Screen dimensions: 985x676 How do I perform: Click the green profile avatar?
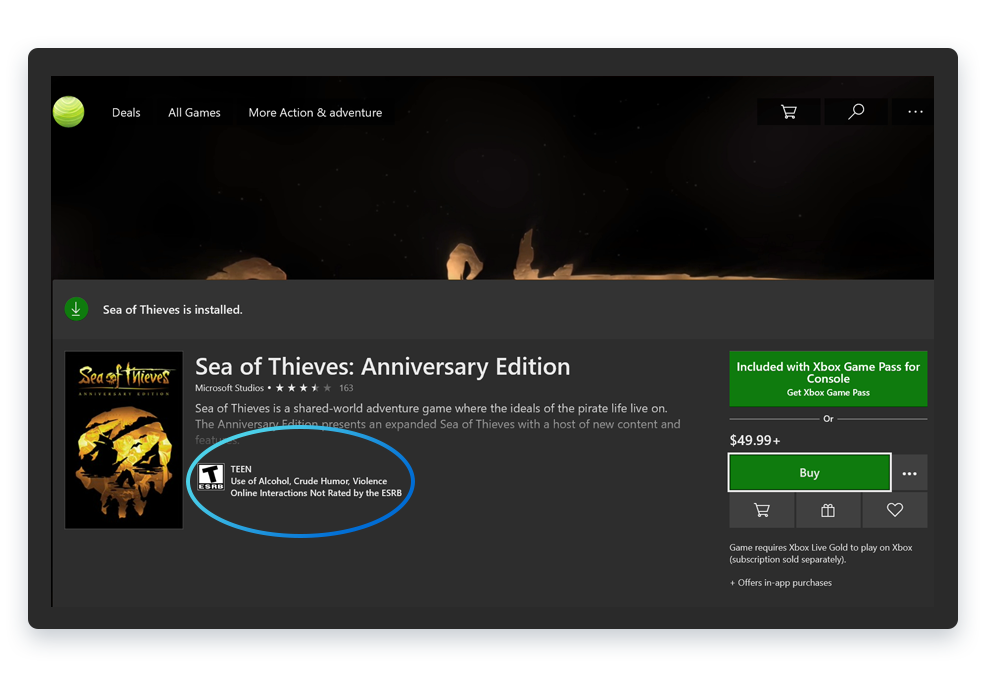point(68,112)
